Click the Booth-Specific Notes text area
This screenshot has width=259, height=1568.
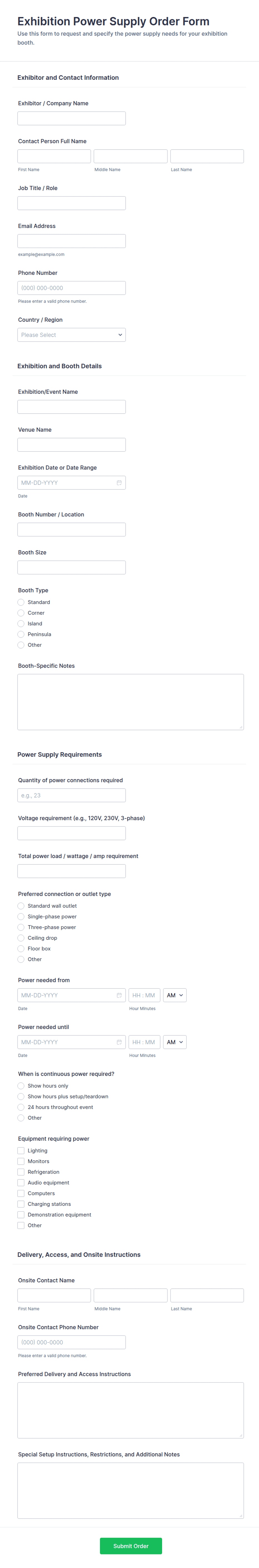click(x=130, y=701)
